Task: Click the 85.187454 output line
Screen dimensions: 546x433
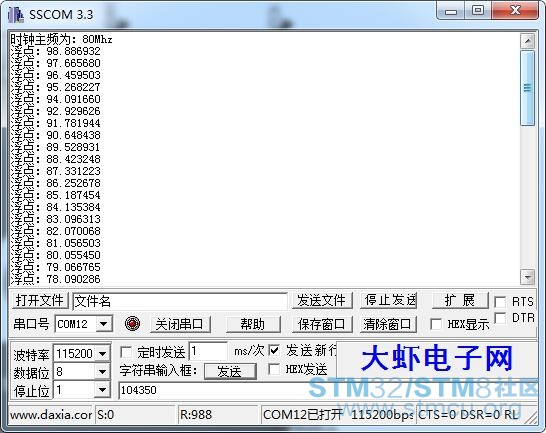Action: 56,195
